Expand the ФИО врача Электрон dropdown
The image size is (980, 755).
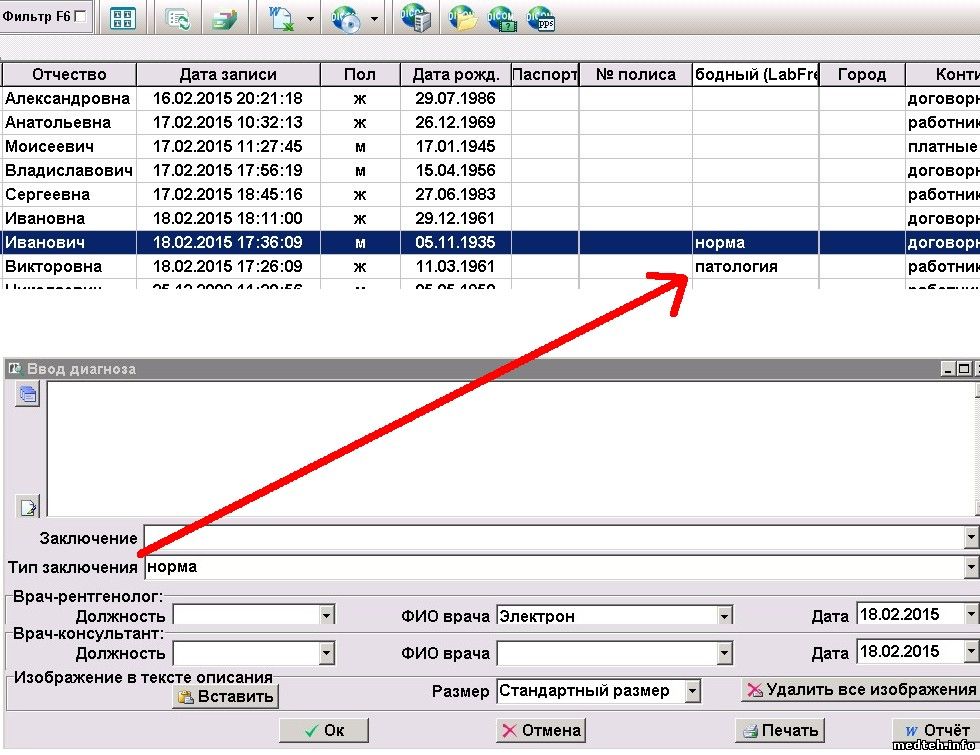point(725,616)
